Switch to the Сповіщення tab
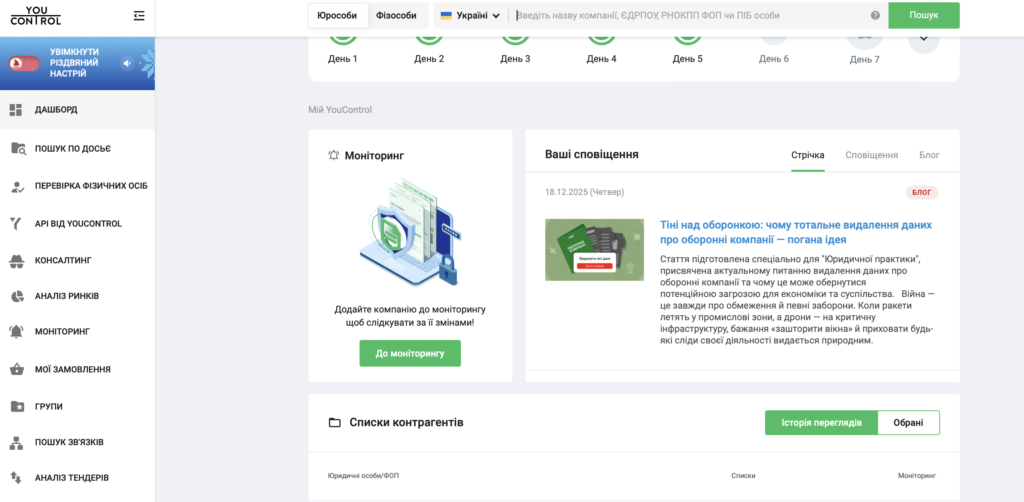 point(871,155)
